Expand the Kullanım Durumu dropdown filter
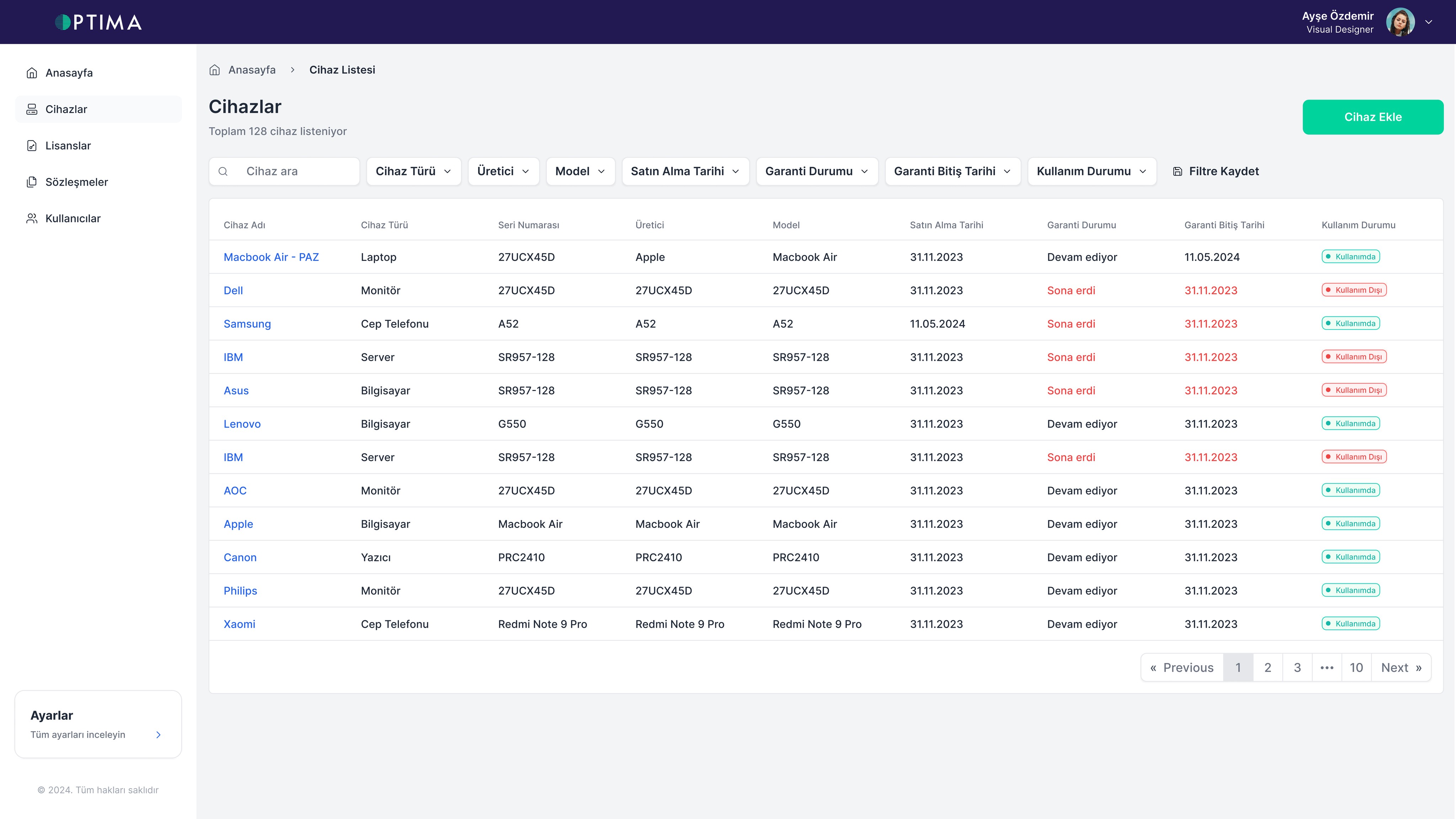Screen dimensions: 1456x819 (1092, 171)
